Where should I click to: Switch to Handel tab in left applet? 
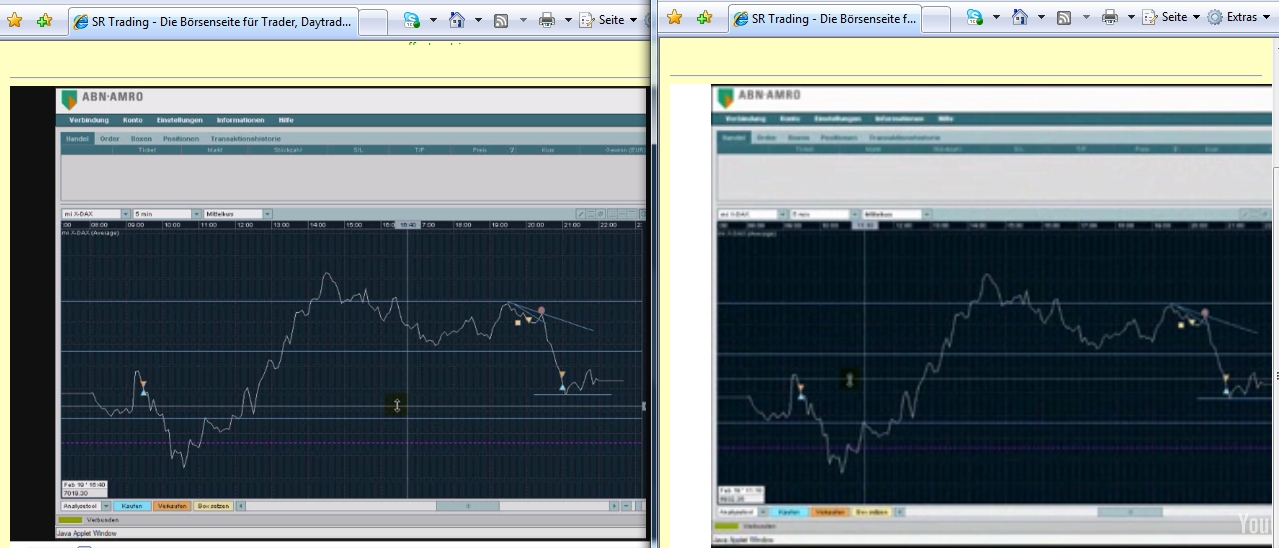77,138
